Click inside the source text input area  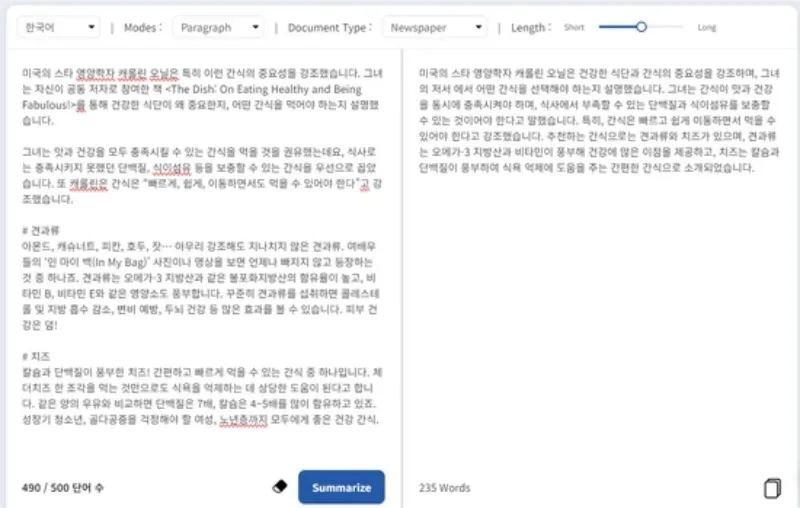(x=203, y=255)
